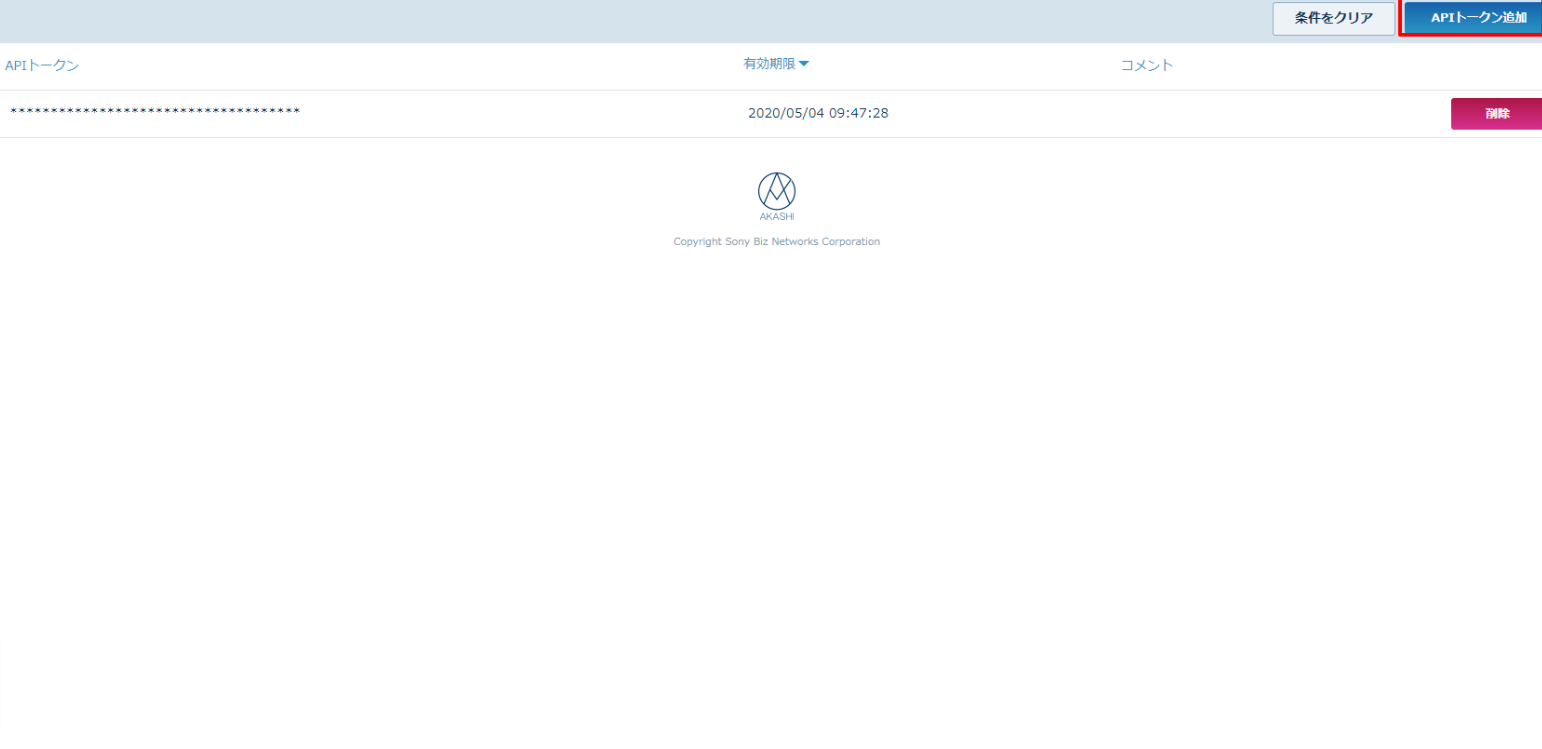1542x749 pixels.
Task: Sort by the 有効期限 column header
Action: click(776, 64)
